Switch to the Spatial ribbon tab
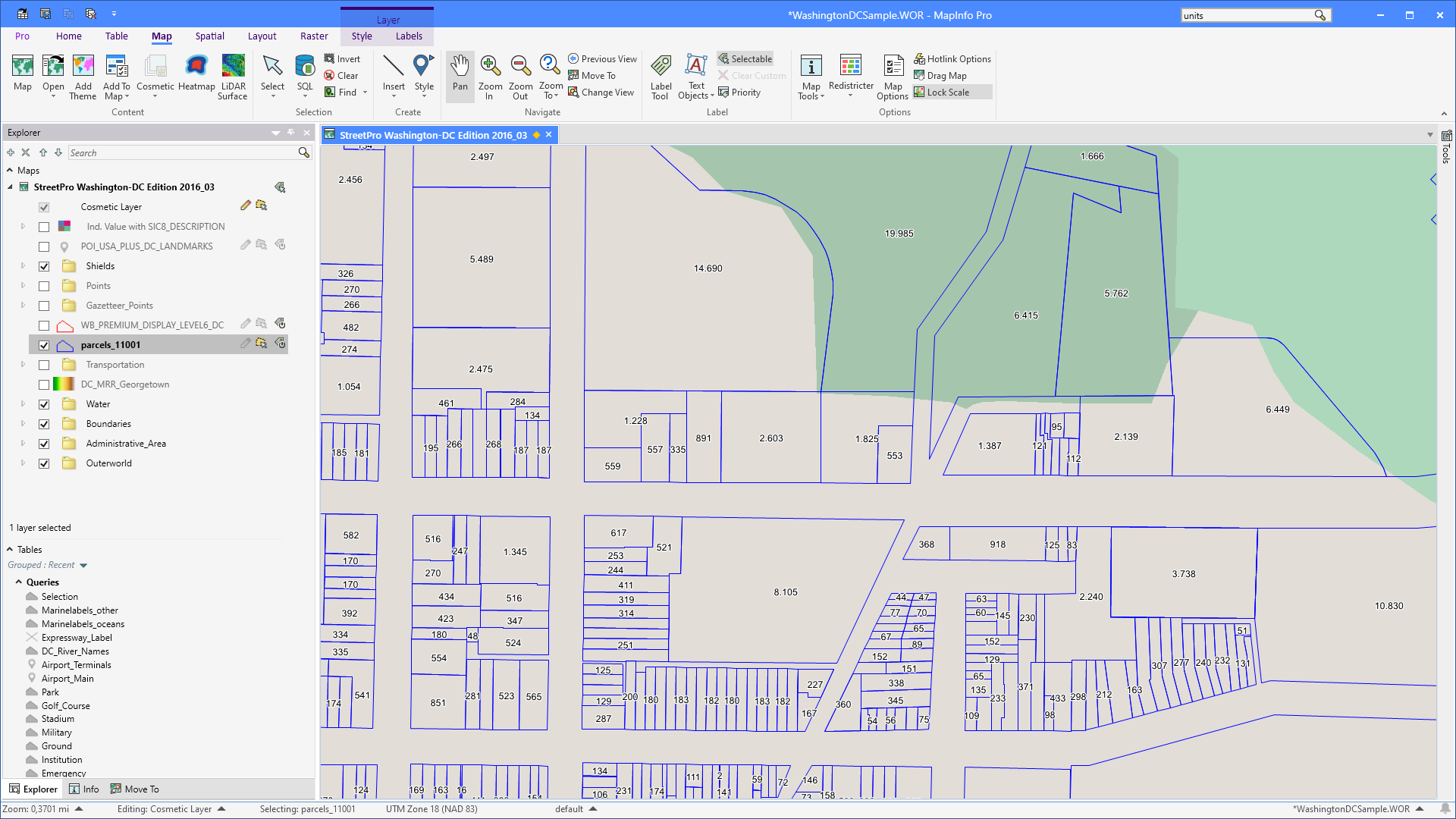This screenshot has height=819, width=1456. coord(209,36)
